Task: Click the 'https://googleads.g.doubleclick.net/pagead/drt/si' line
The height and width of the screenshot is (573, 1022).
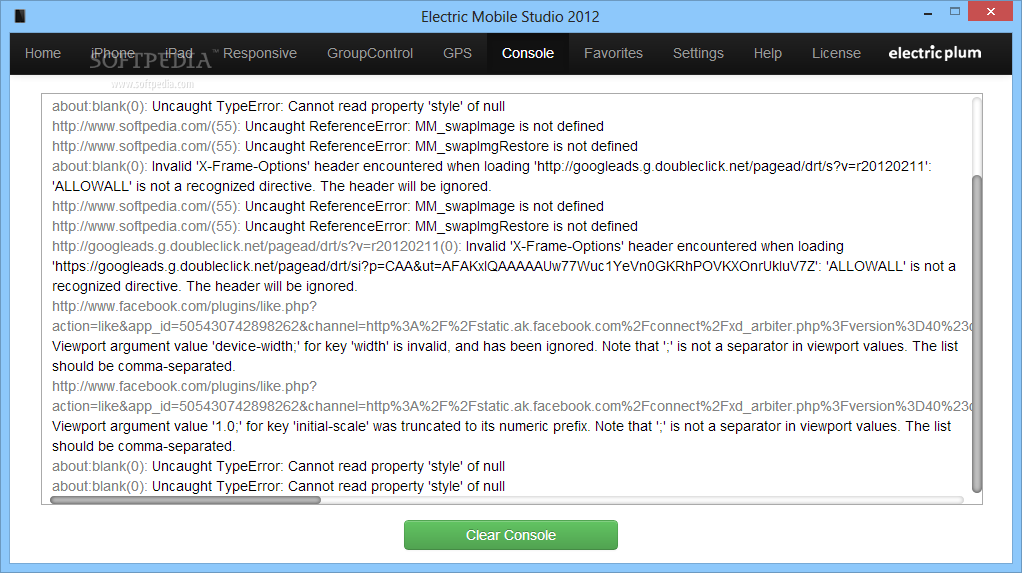Action: [504, 267]
